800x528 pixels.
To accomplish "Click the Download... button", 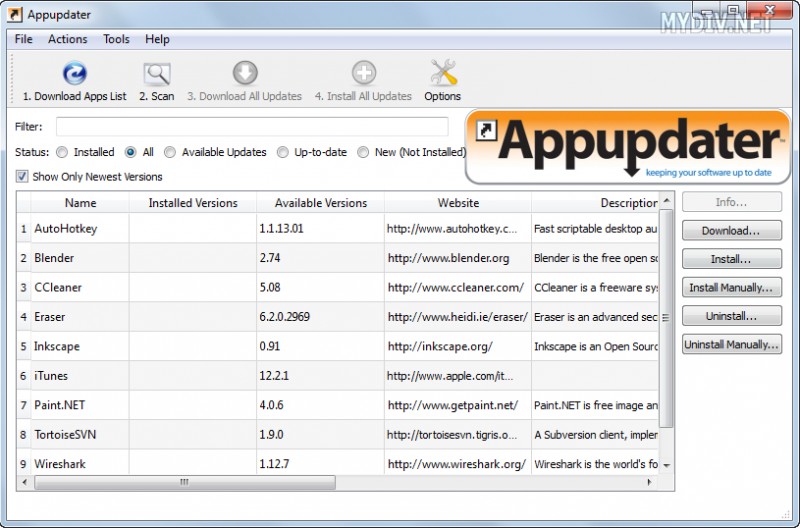I will click(x=732, y=231).
